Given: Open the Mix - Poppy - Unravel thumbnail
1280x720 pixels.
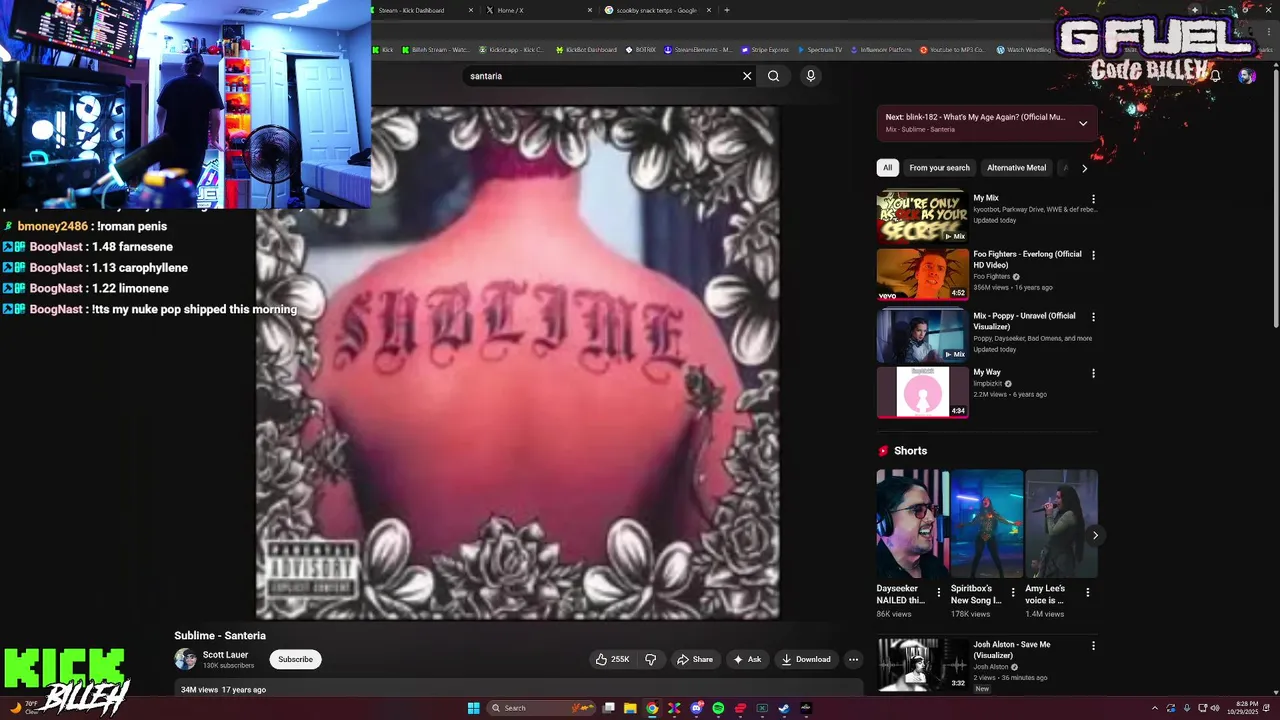Looking at the screenshot, I should point(922,335).
